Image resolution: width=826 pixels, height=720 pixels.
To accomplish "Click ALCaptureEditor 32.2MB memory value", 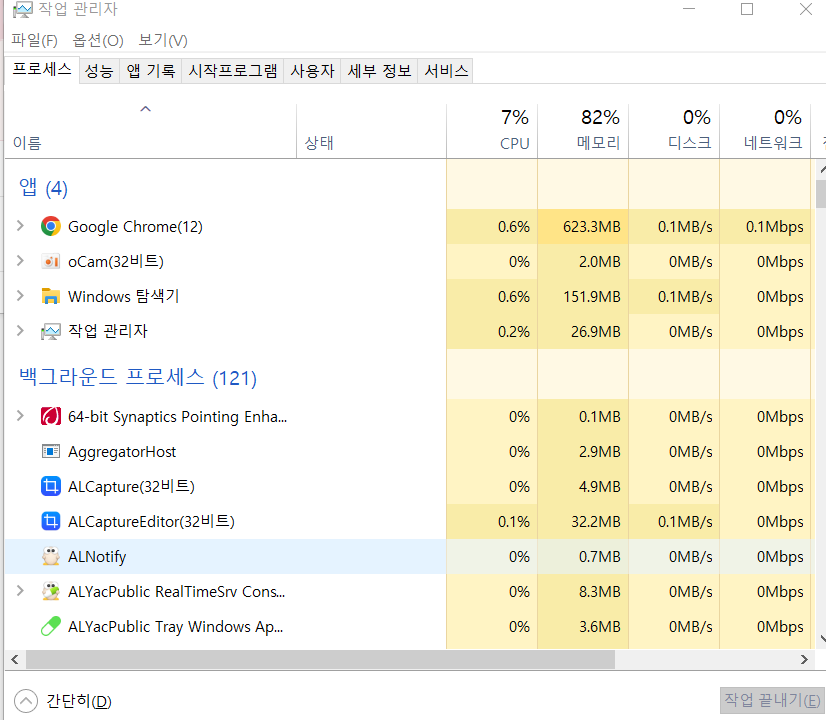I will point(596,522).
